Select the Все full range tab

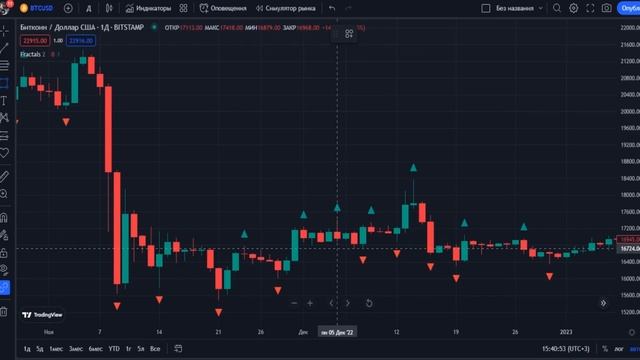pyautogui.click(x=155, y=349)
